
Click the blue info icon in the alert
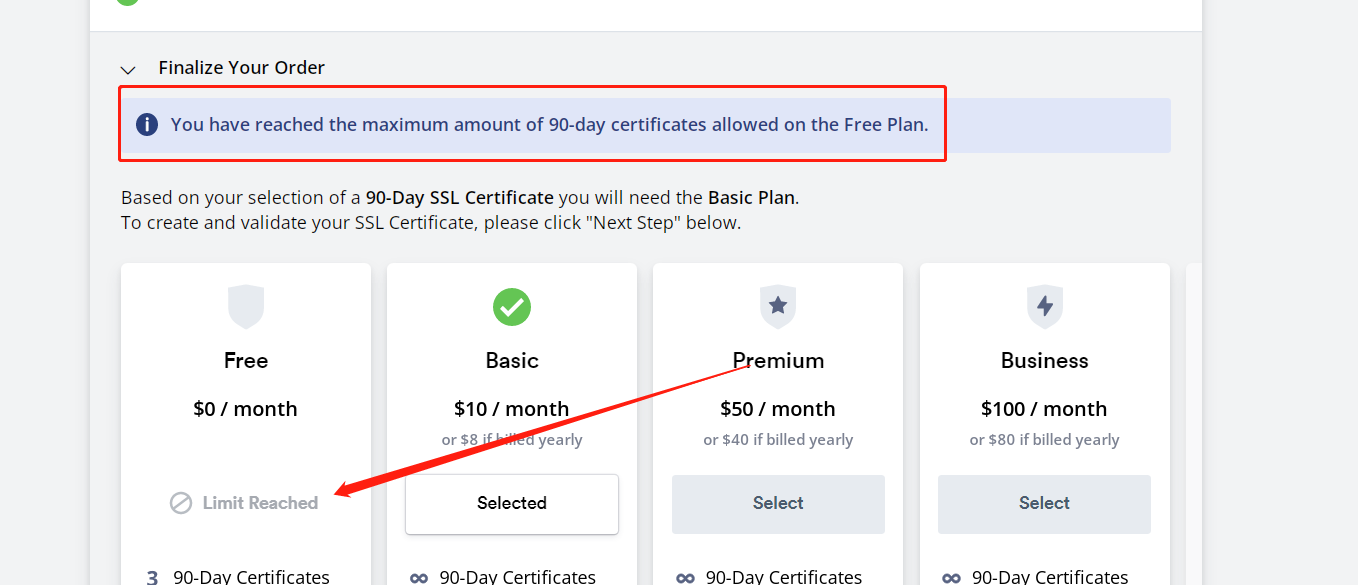click(x=147, y=125)
